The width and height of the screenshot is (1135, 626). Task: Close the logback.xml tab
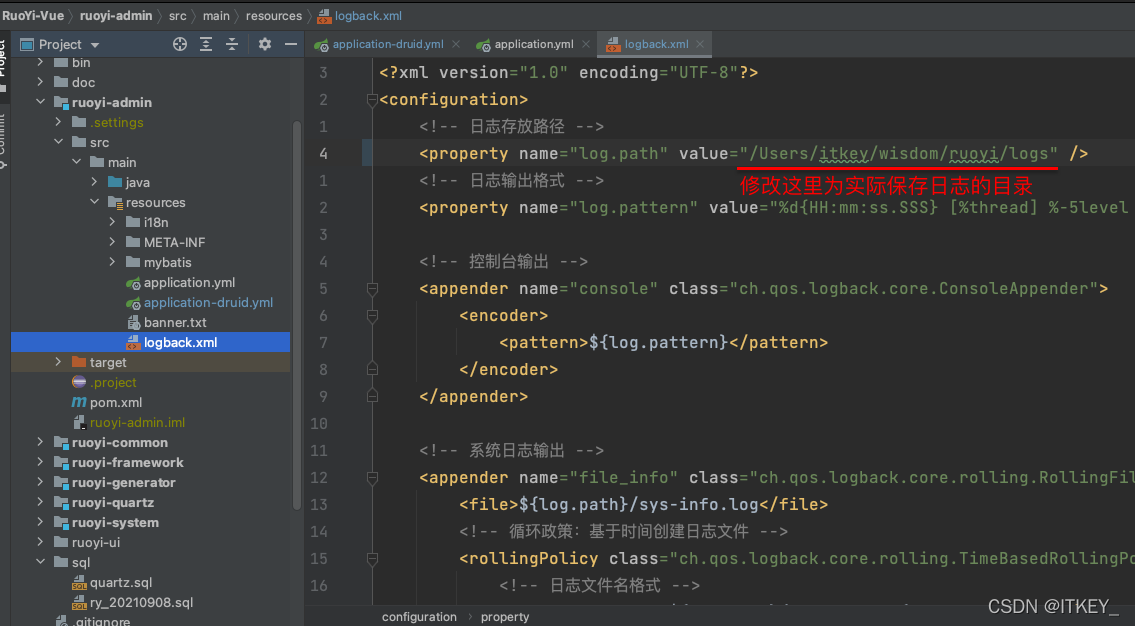click(701, 44)
